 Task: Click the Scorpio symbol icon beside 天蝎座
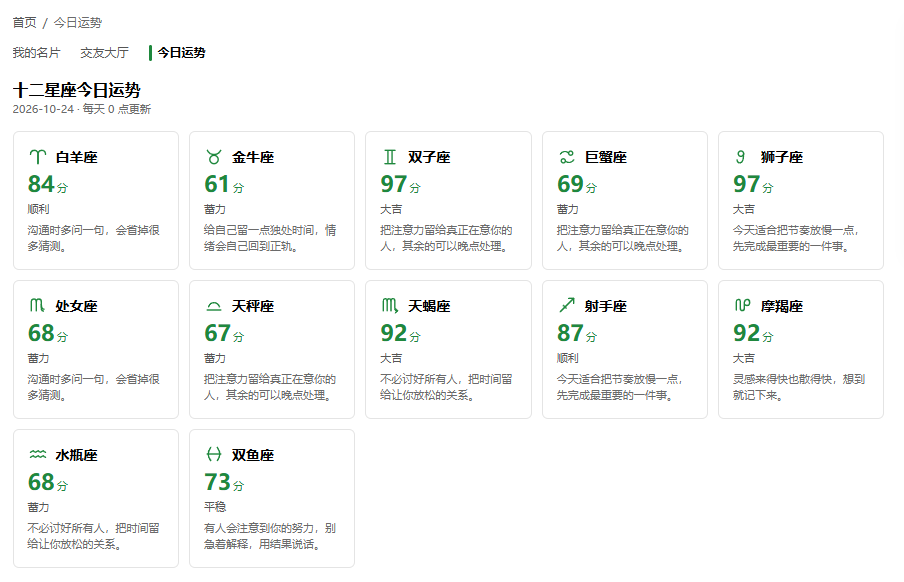390,306
